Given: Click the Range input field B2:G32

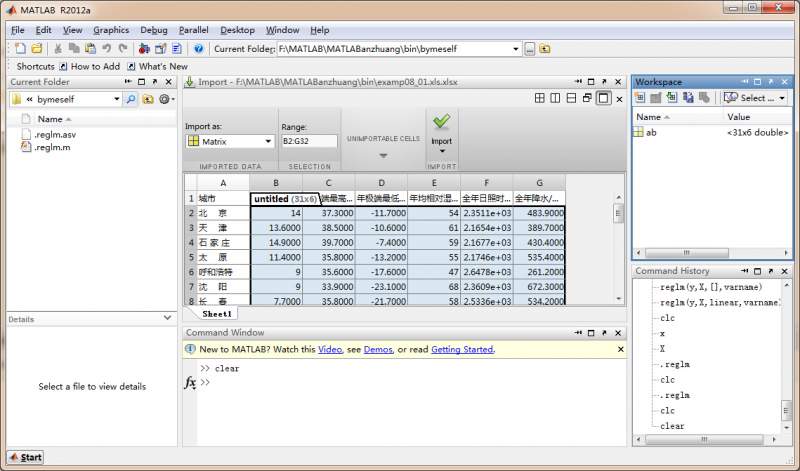Looking at the screenshot, I should [309, 141].
